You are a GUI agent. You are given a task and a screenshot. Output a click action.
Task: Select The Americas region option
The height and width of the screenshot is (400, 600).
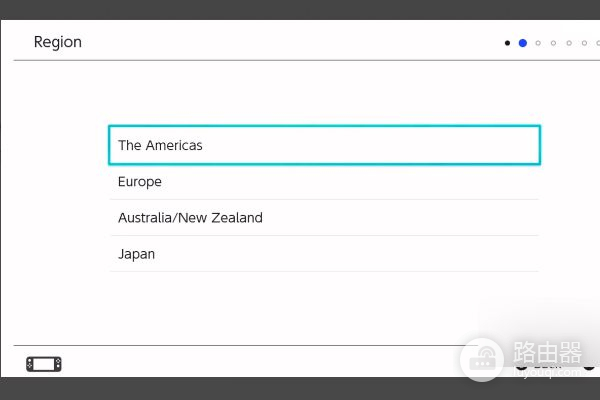point(324,145)
